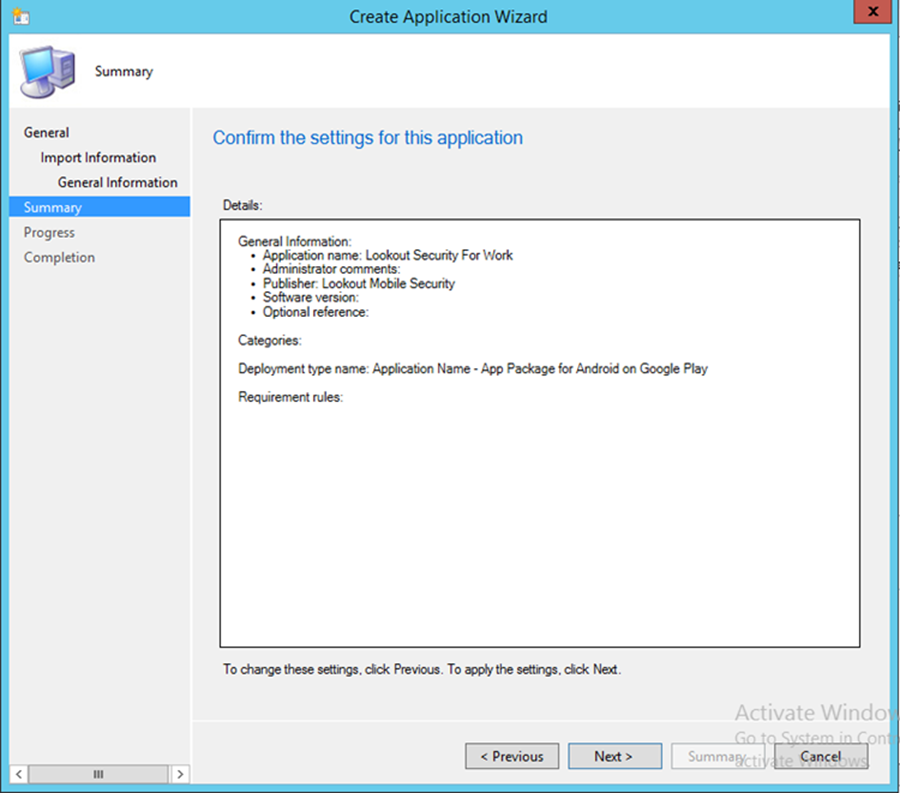Select the General step in sidebar
The image size is (900, 793).
[46, 133]
